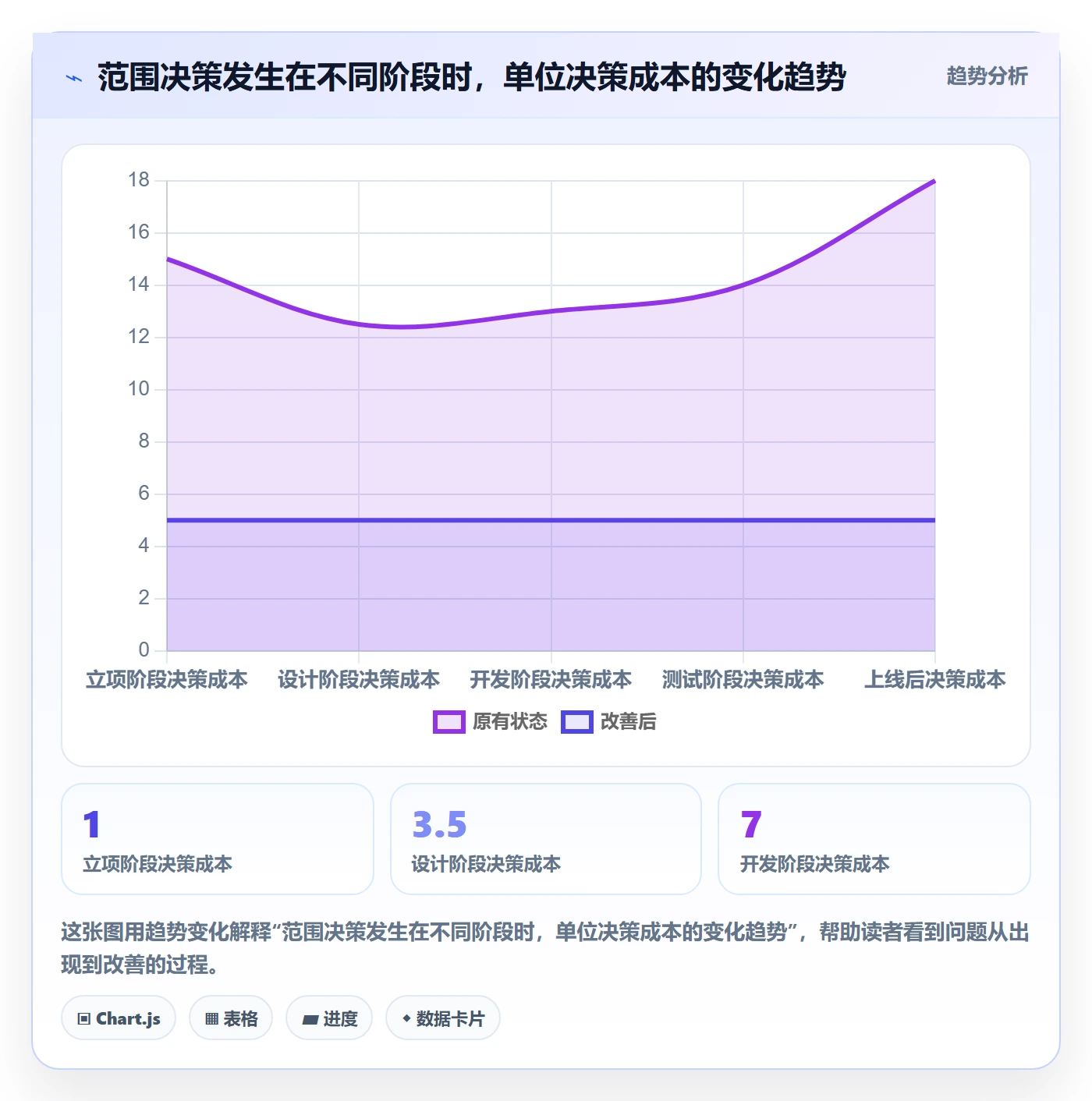This screenshot has width=1092, height=1101.
Task: Click the diamond icon in 数据卡片 tag
Action: coord(406,1018)
